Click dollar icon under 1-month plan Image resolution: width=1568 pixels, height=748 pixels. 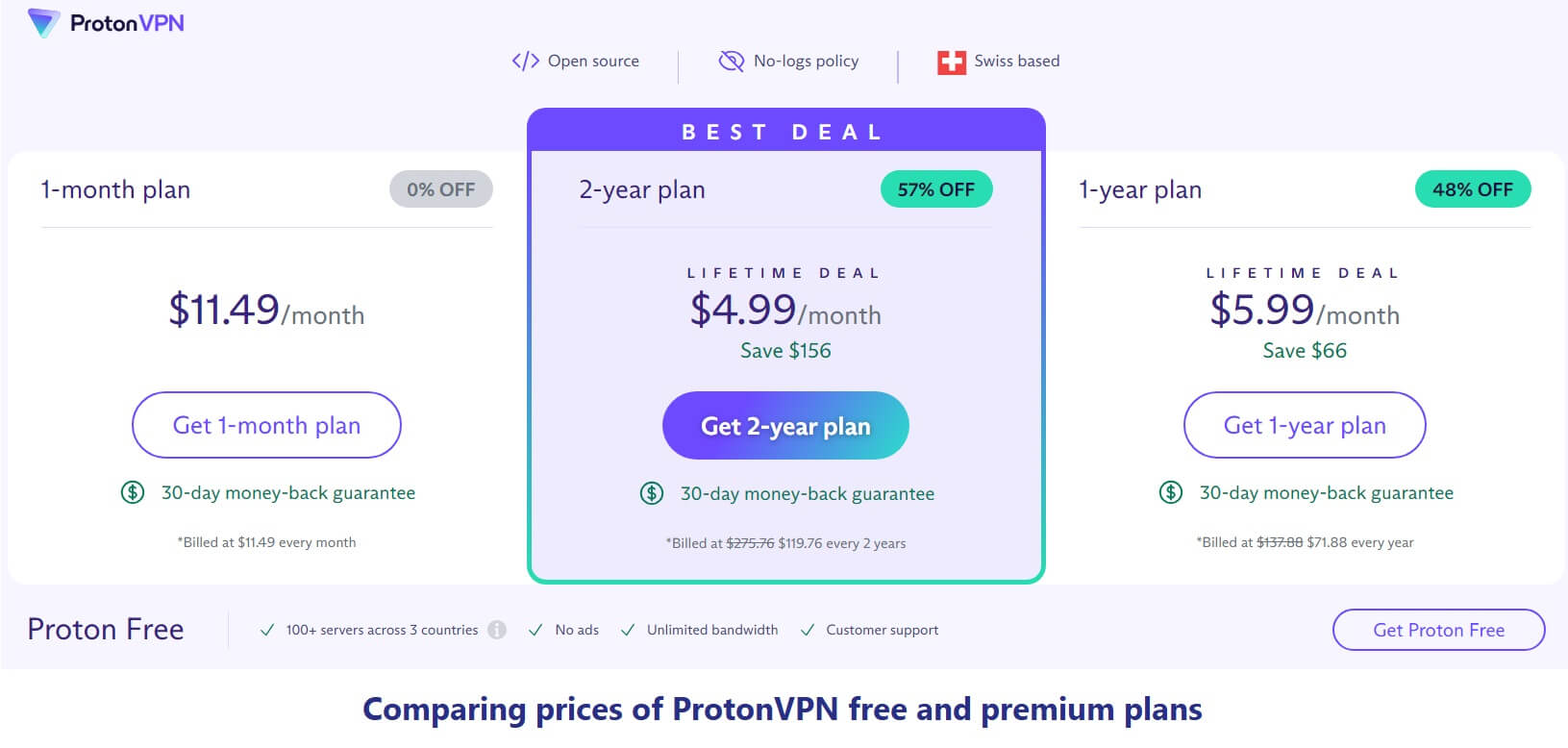133,492
